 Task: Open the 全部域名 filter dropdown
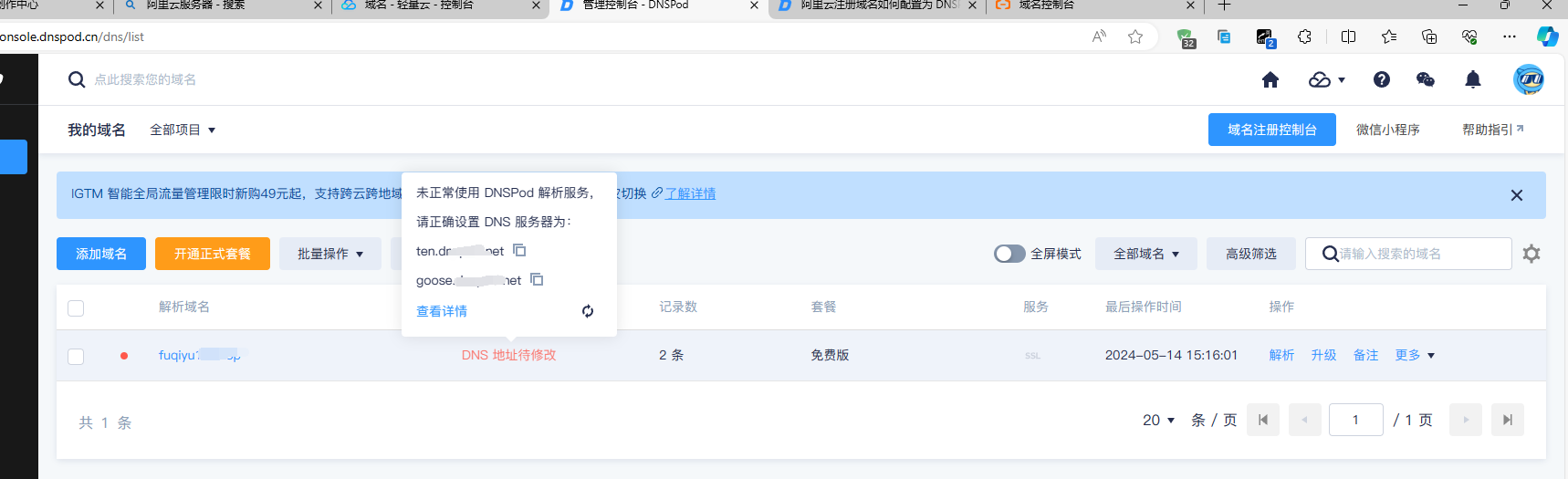[x=1146, y=254]
